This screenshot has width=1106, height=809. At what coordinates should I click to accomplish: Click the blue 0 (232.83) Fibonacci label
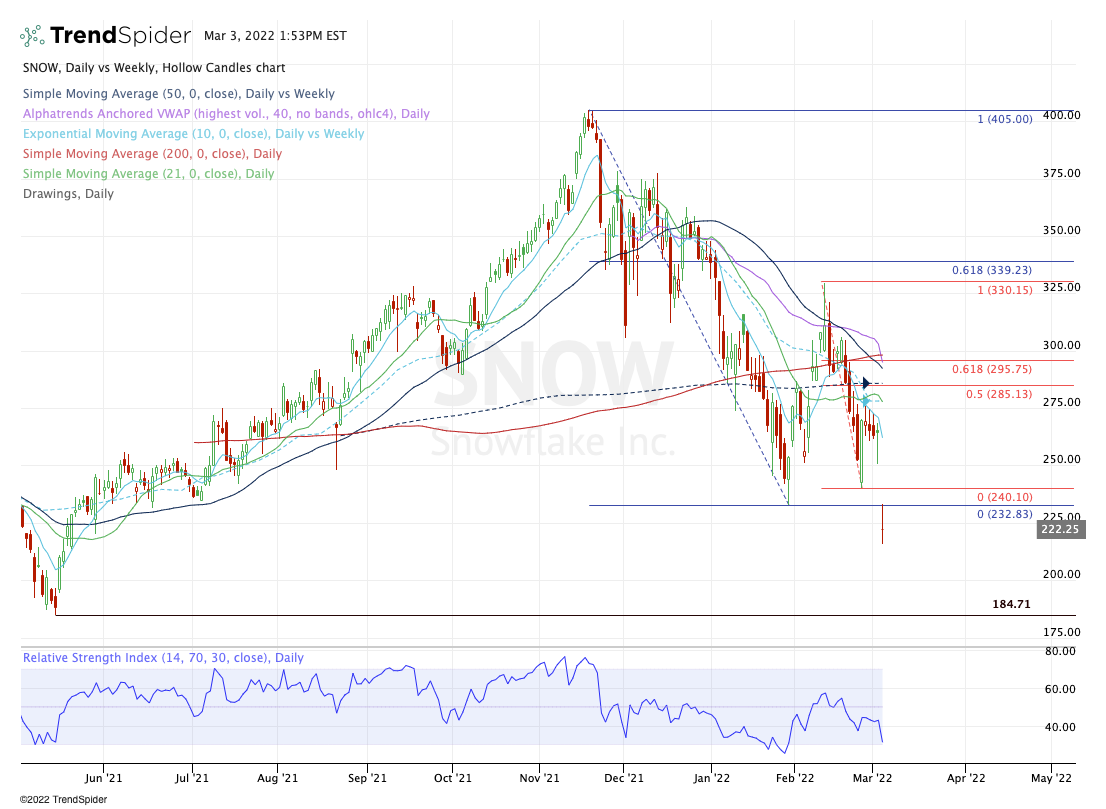[1004, 514]
